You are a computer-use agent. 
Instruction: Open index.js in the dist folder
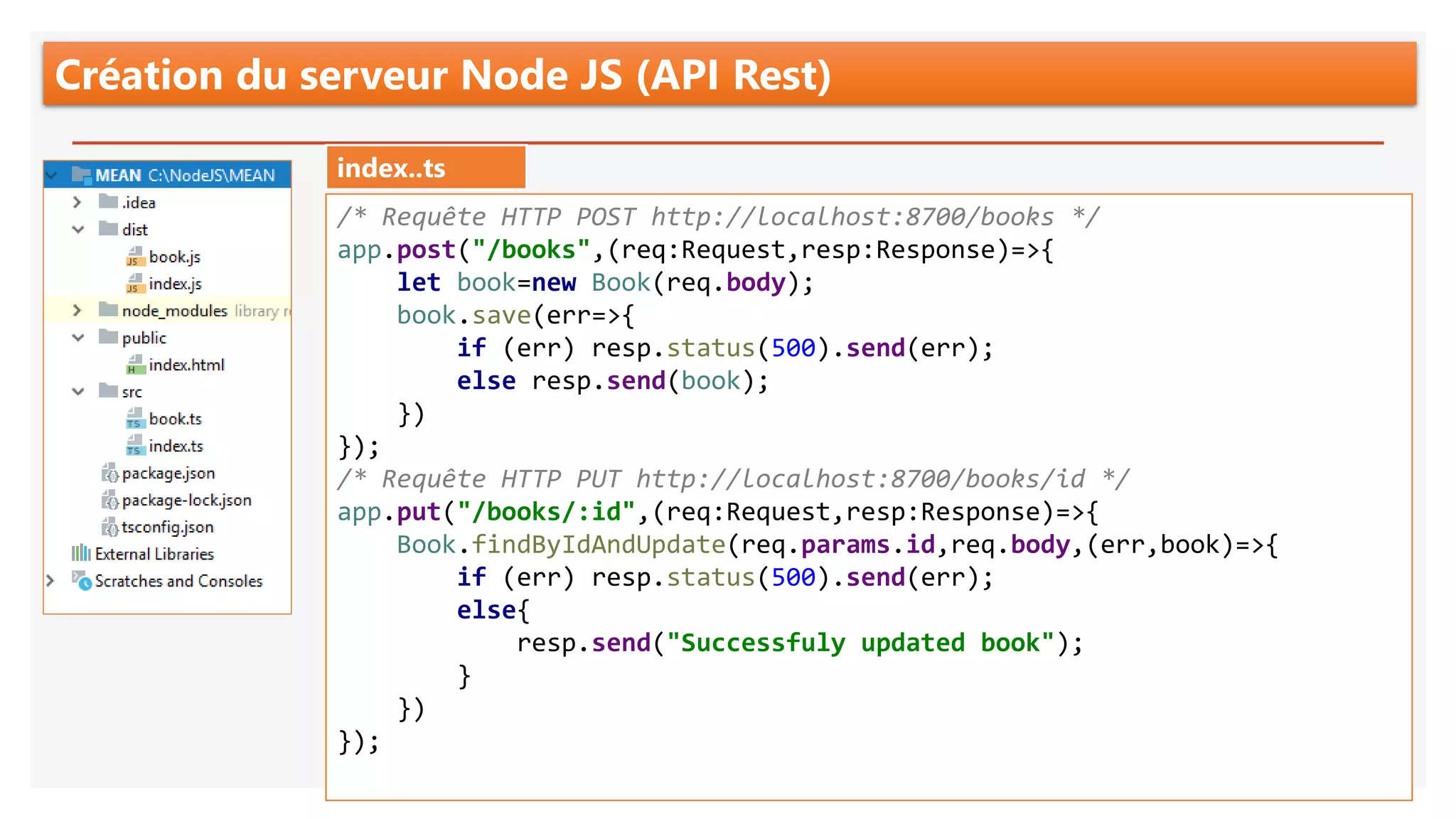[176, 284]
